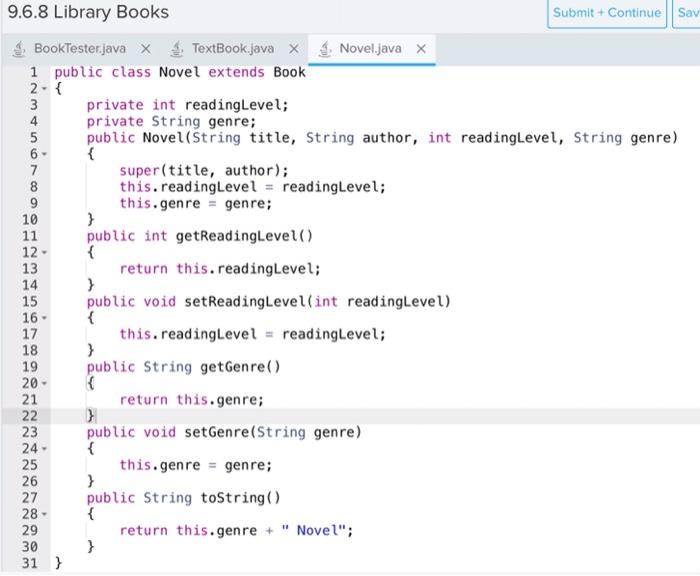This screenshot has height=576, width=700.
Task: Click the Java icon on TextBook.java tab
Action: point(177,49)
